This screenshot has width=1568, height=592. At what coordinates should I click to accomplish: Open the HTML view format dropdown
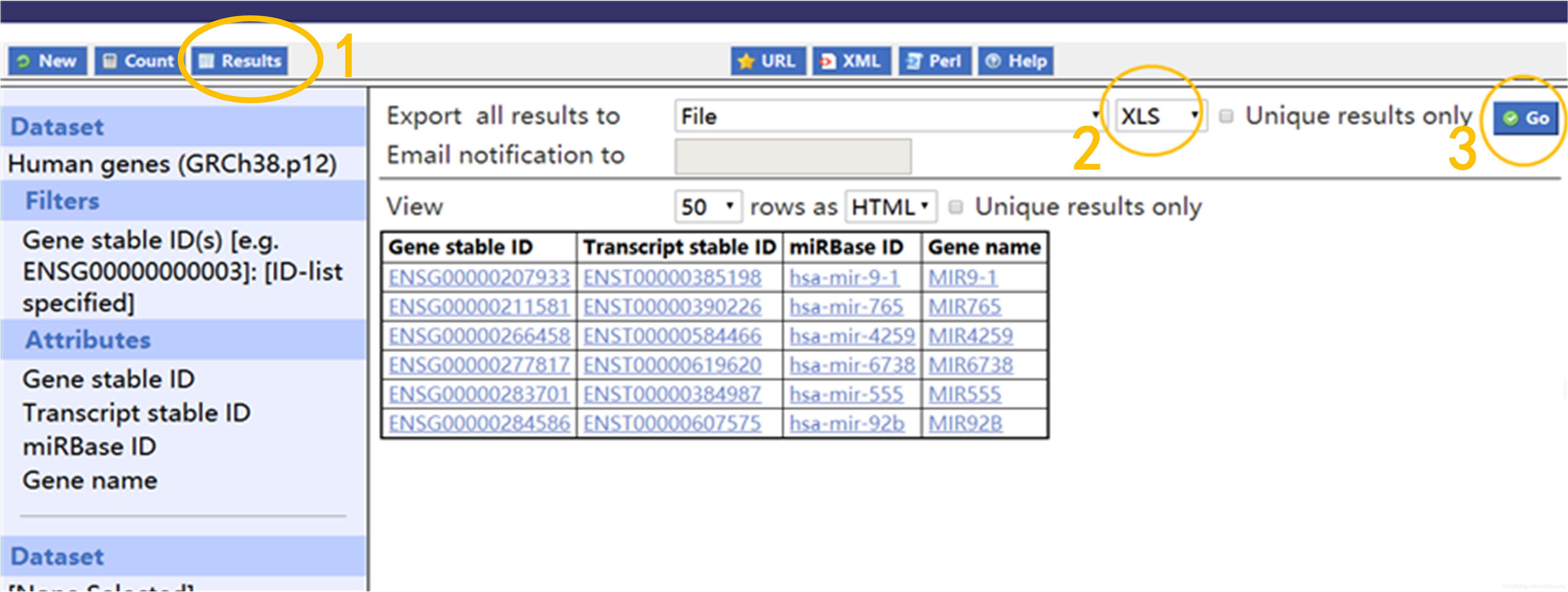click(x=890, y=207)
